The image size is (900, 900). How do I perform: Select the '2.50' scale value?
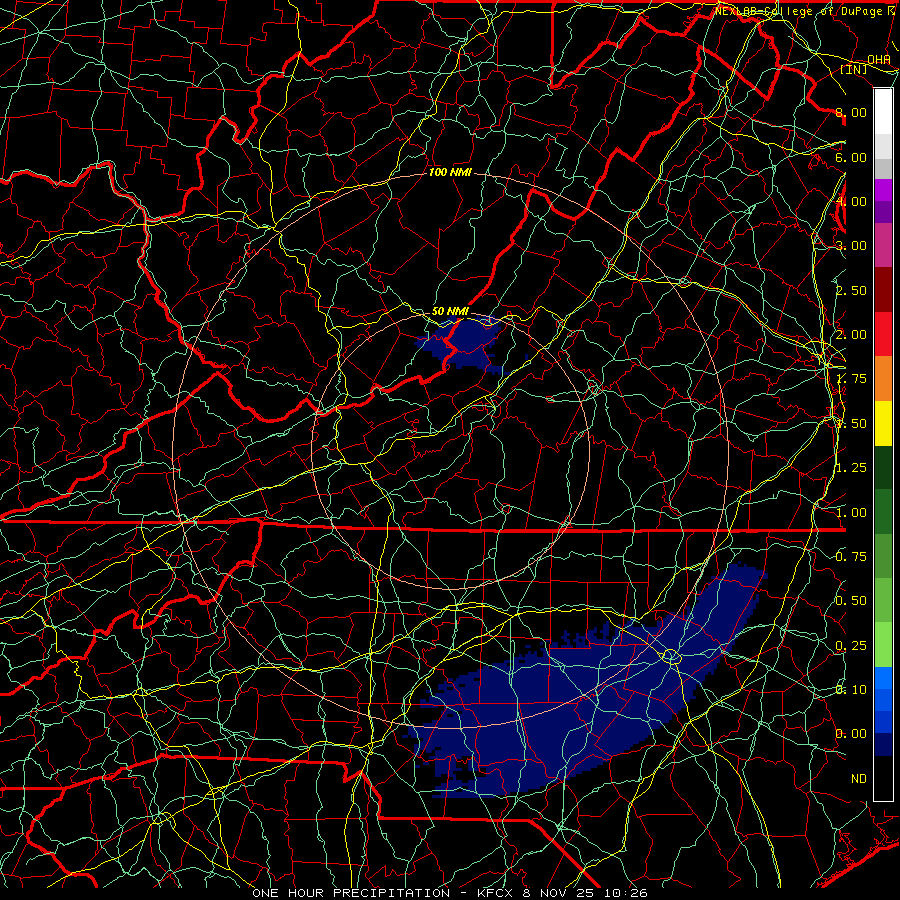click(x=851, y=290)
